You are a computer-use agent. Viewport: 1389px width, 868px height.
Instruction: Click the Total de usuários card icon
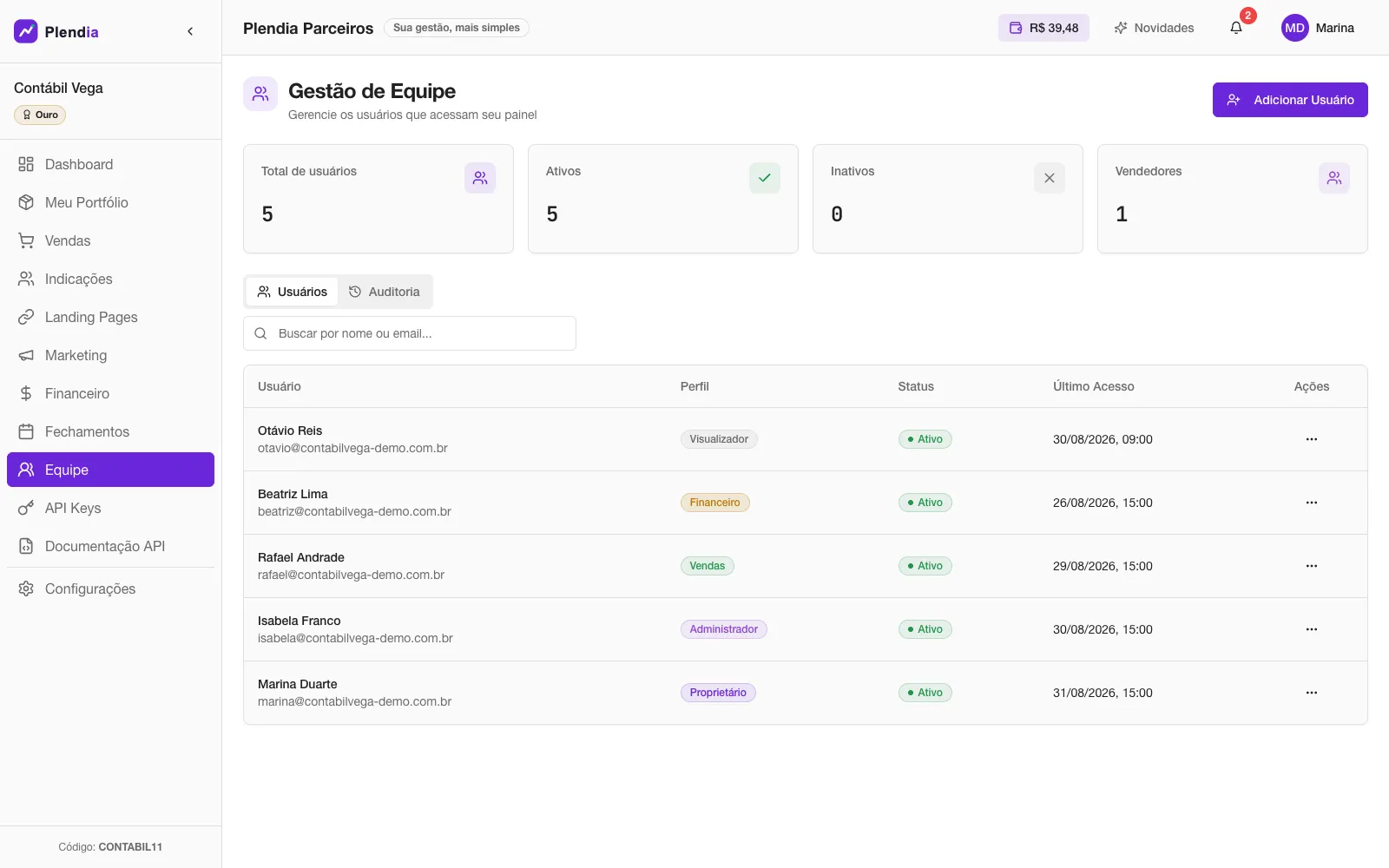480,178
